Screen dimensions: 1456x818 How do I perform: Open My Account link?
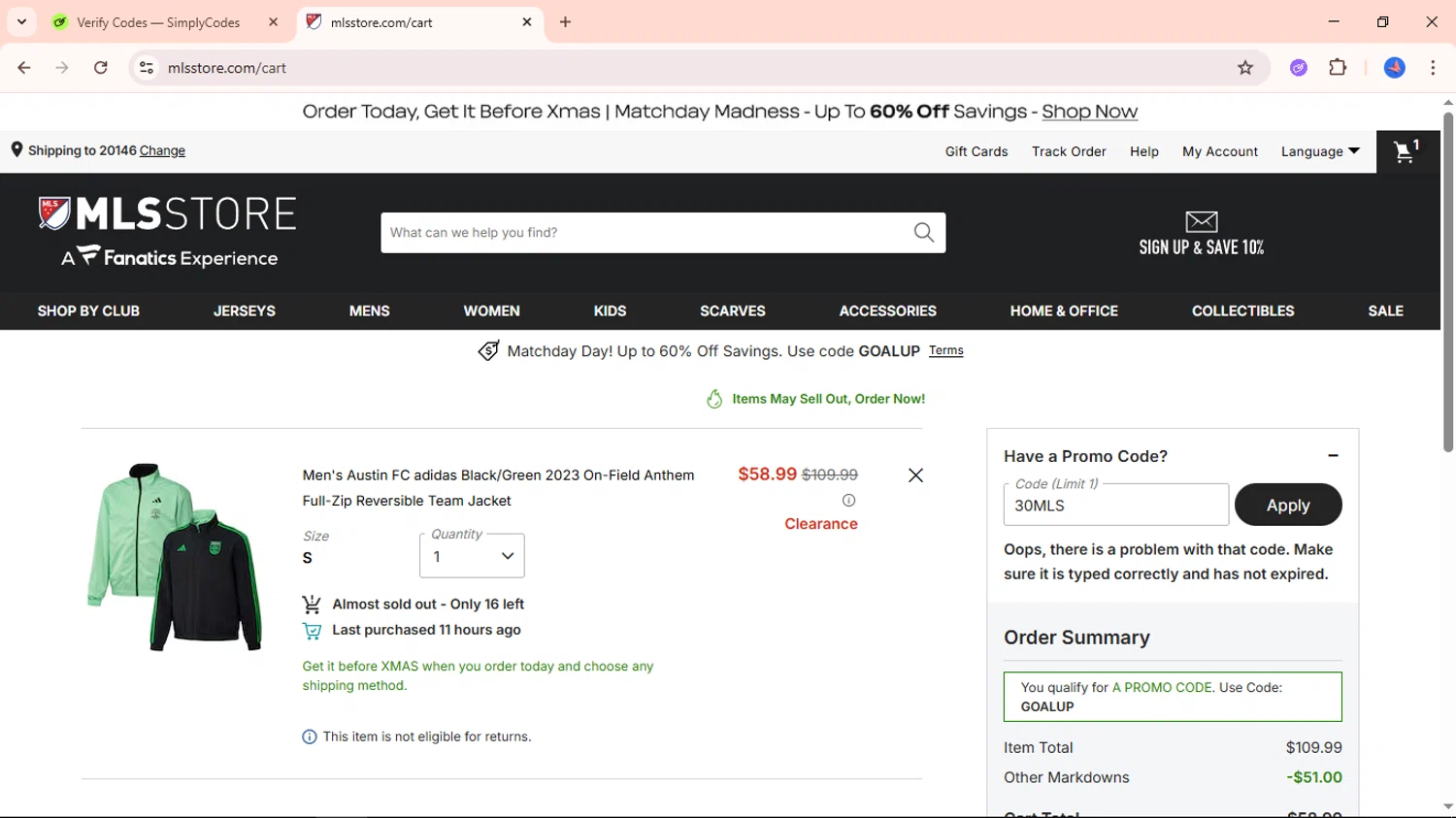pos(1220,151)
